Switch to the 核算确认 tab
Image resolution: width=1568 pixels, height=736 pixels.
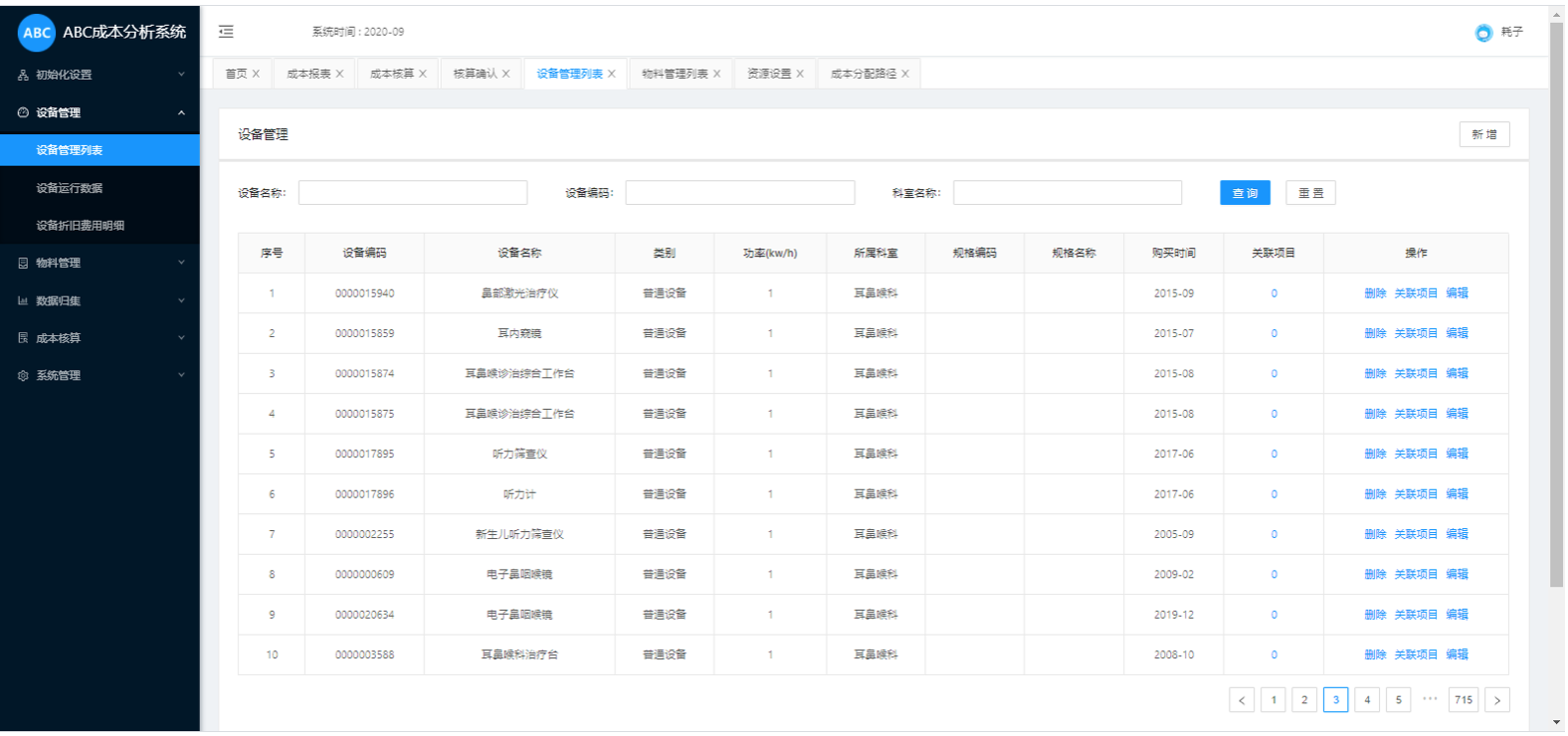coord(475,74)
